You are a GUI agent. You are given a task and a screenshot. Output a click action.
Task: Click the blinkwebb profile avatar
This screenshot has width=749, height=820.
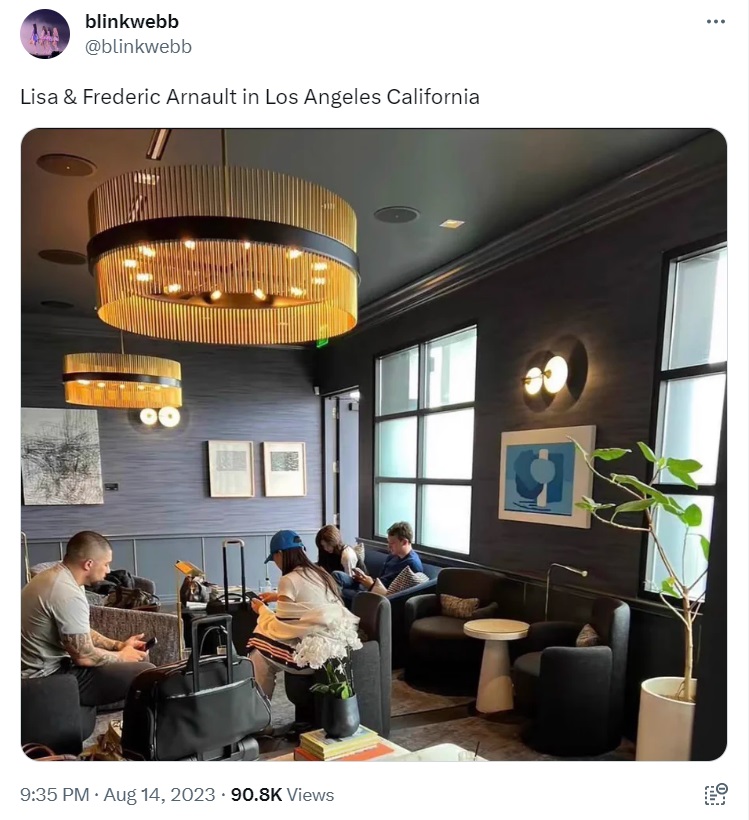tap(45, 34)
